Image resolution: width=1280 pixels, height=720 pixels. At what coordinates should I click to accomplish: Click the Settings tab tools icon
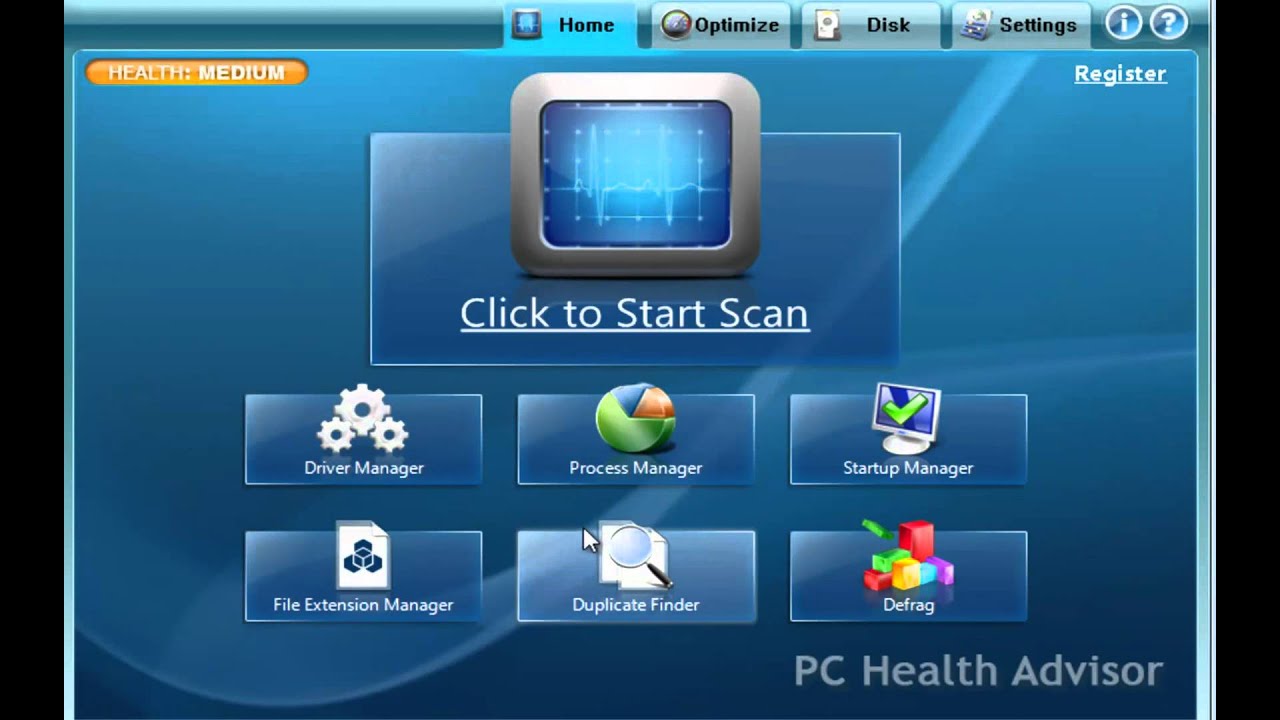point(976,25)
